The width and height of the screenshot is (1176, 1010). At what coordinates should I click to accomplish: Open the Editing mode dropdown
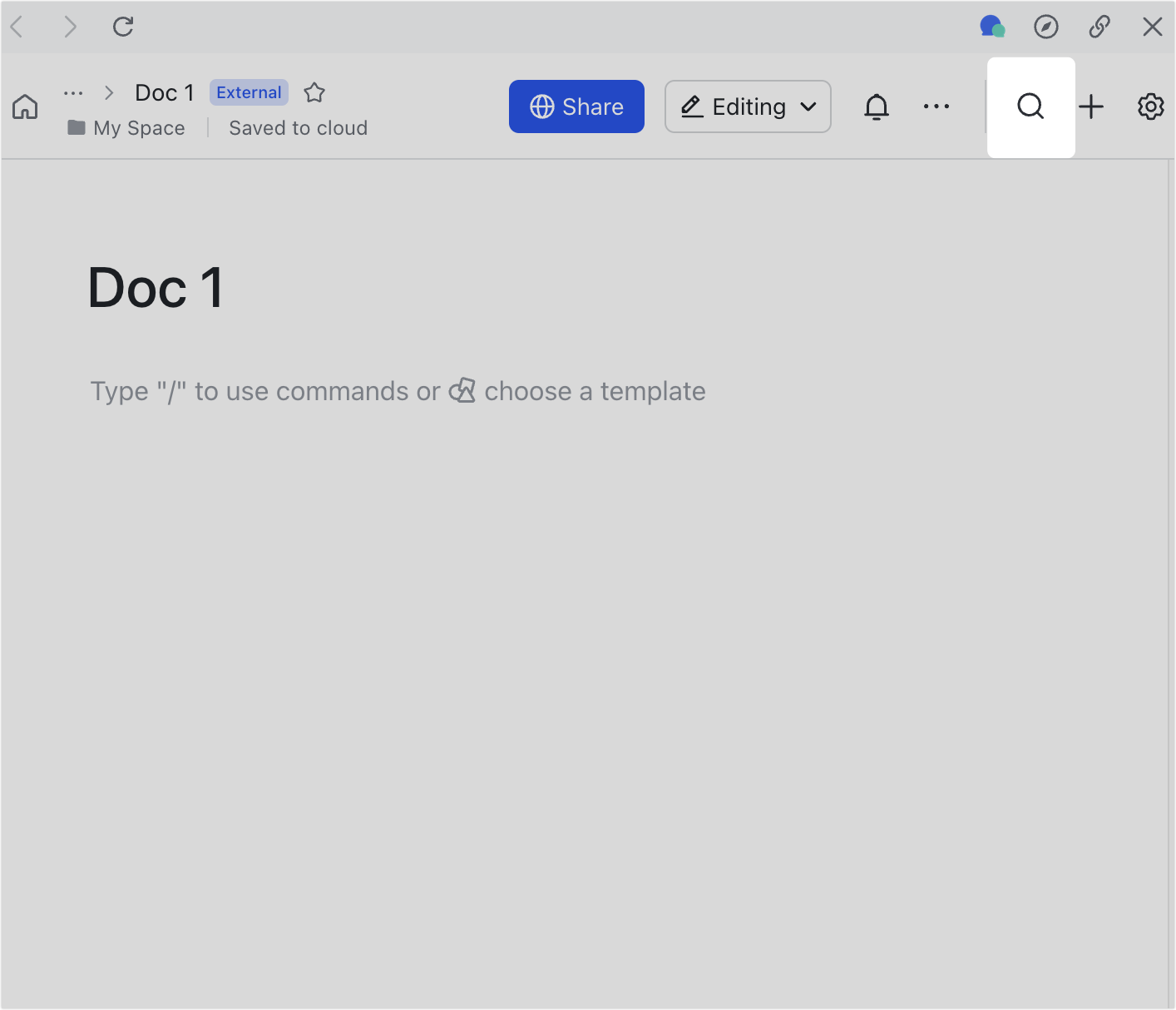pyautogui.click(x=746, y=106)
